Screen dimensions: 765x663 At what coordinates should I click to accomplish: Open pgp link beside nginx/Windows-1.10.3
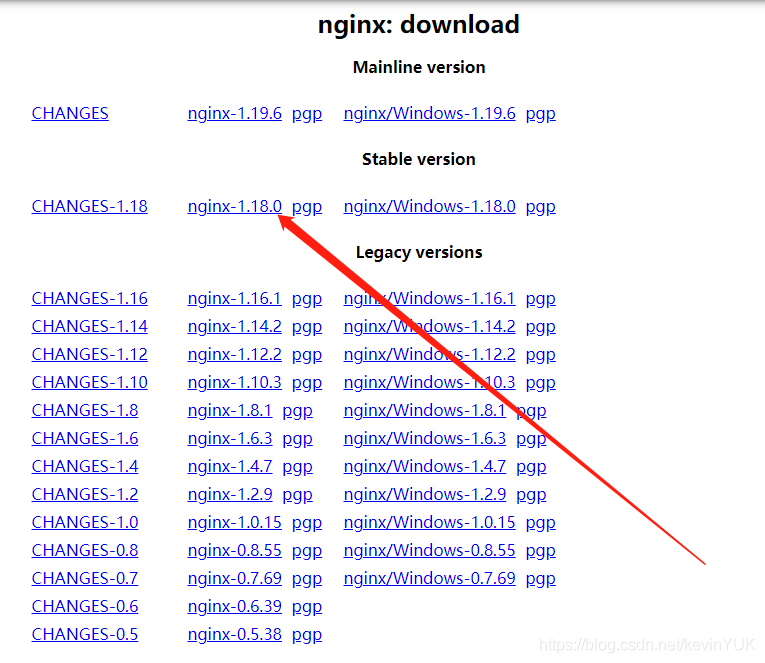point(541,383)
